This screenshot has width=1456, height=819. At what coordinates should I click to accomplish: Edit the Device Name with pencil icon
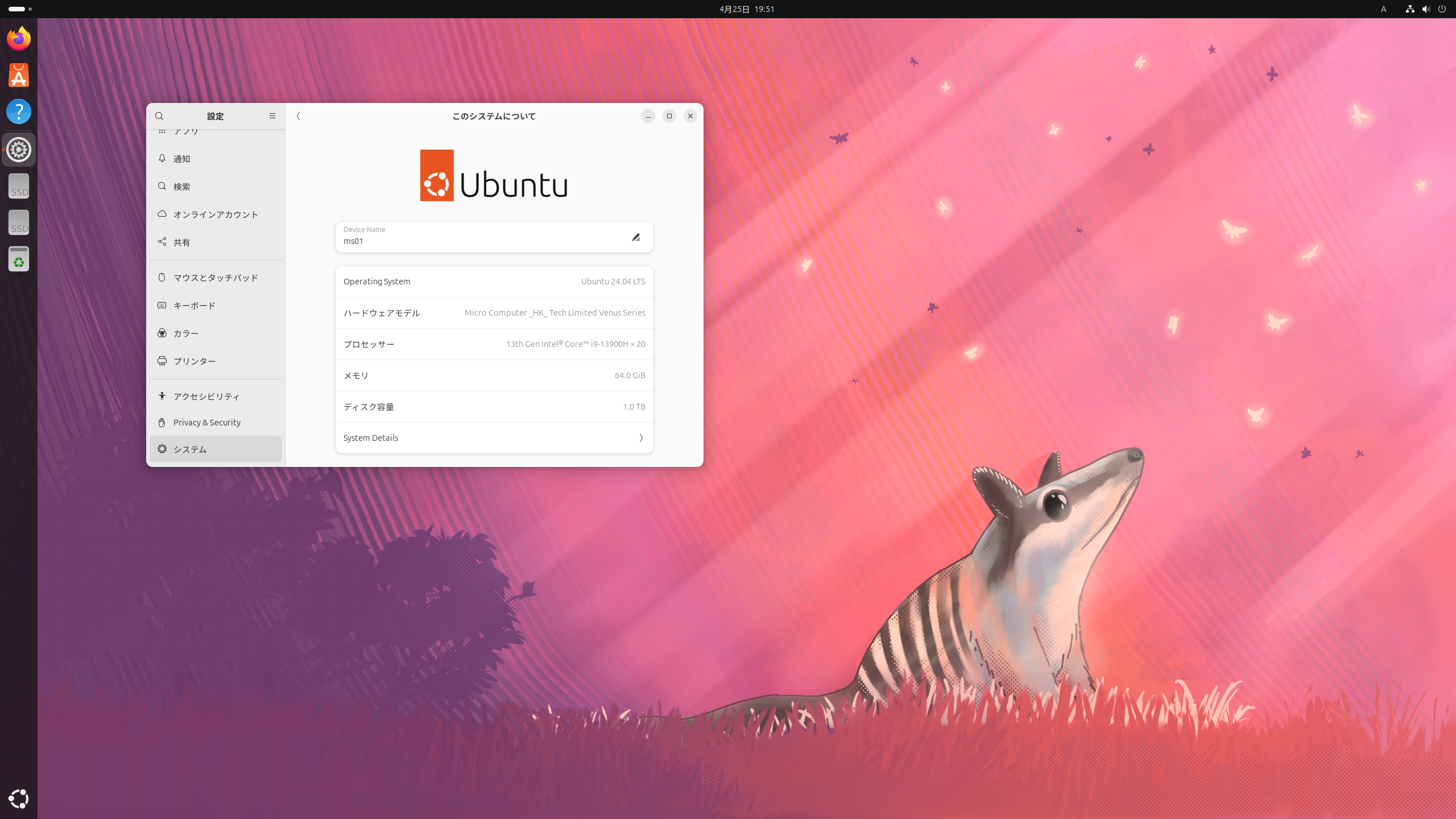point(636,237)
